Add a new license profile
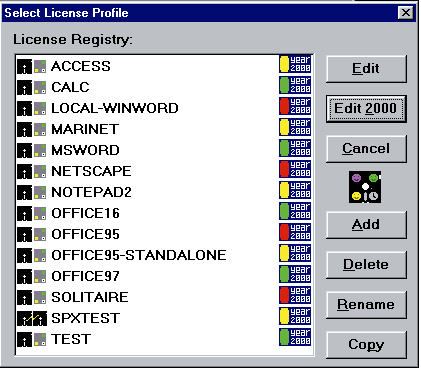 [366, 225]
